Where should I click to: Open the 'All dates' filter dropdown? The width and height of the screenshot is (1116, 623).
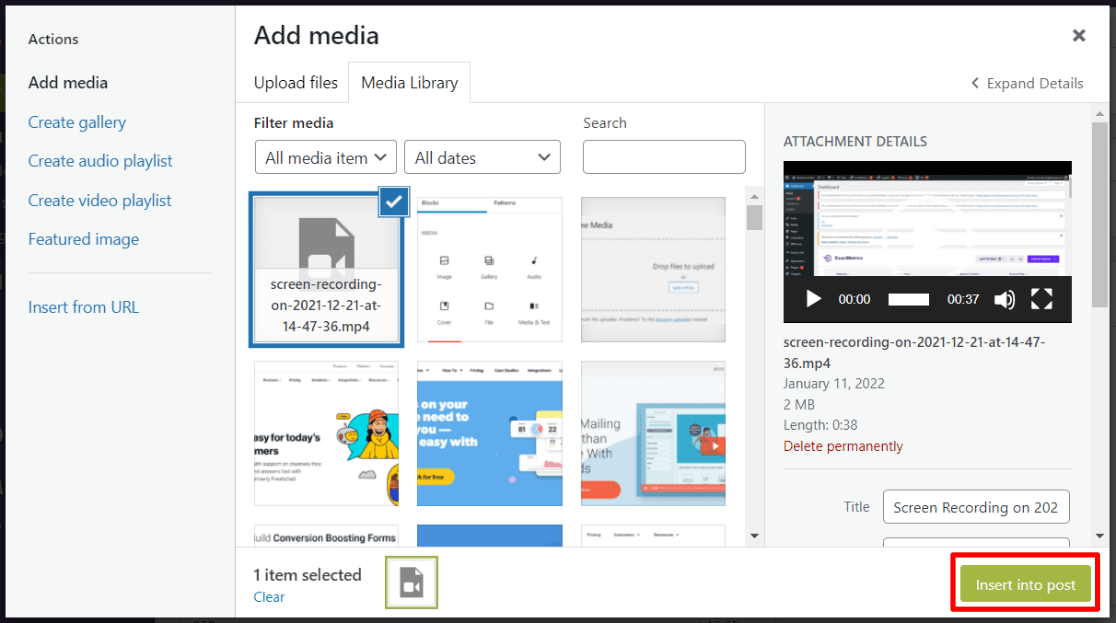(482, 157)
